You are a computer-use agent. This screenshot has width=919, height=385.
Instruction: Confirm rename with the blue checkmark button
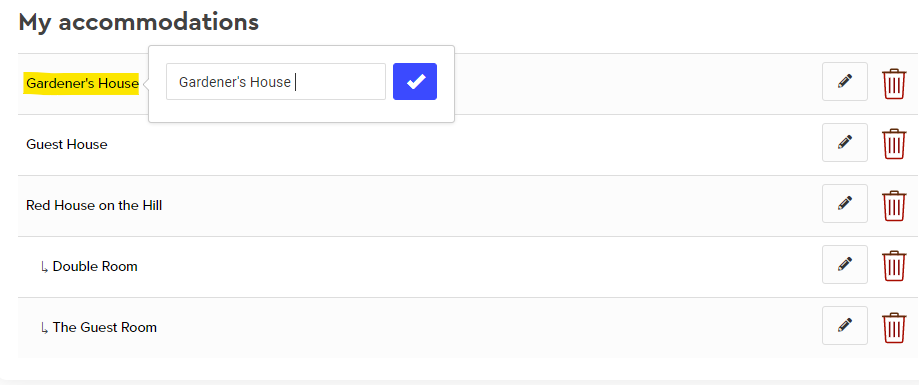[414, 81]
